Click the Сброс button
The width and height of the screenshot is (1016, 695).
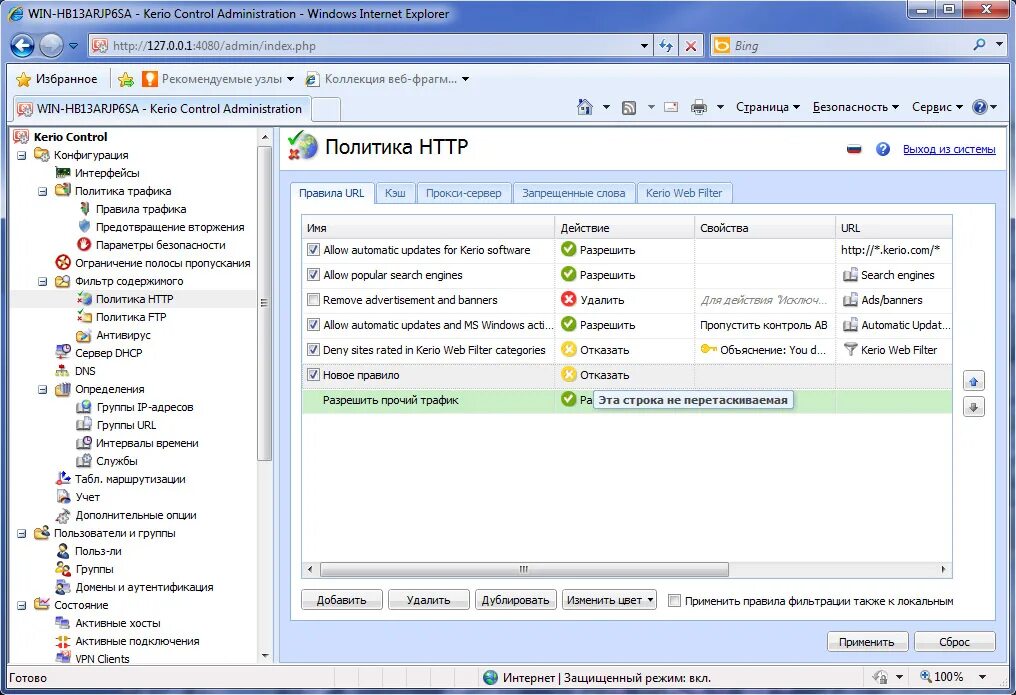point(954,641)
